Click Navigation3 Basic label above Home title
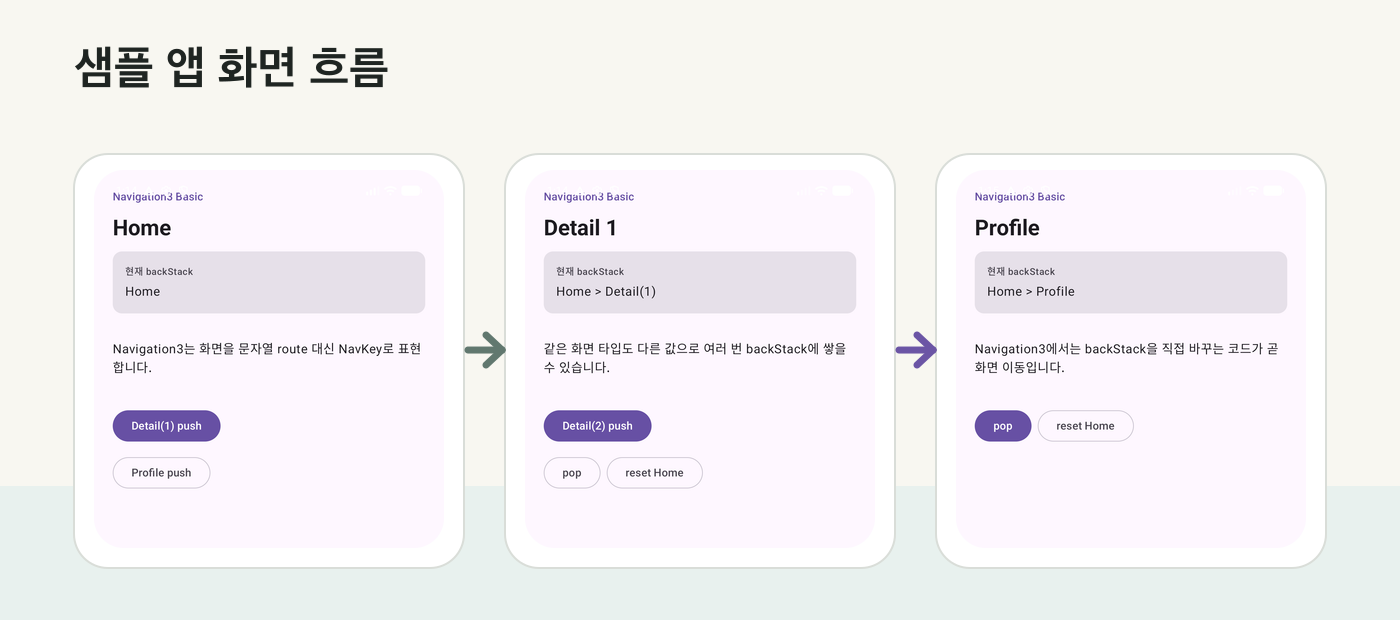 pyautogui.click(x=158, y=197)
